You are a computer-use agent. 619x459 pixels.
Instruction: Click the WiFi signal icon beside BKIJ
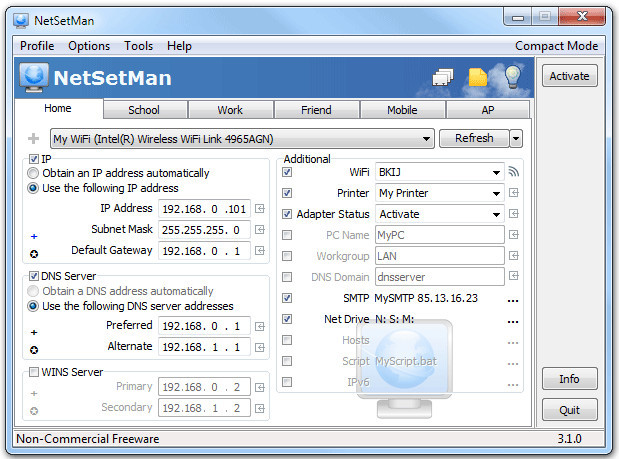pos(514,172)
